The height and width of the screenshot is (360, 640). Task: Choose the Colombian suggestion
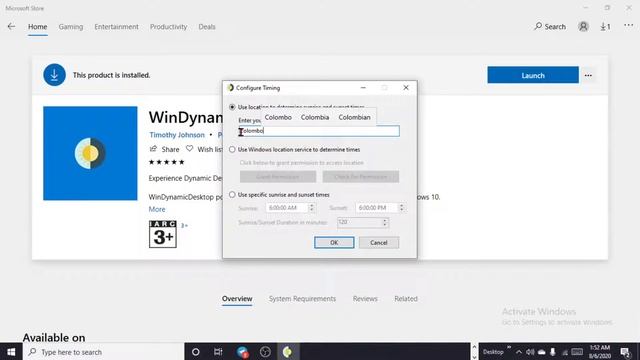pyautogui.click(x=354, y=117)
